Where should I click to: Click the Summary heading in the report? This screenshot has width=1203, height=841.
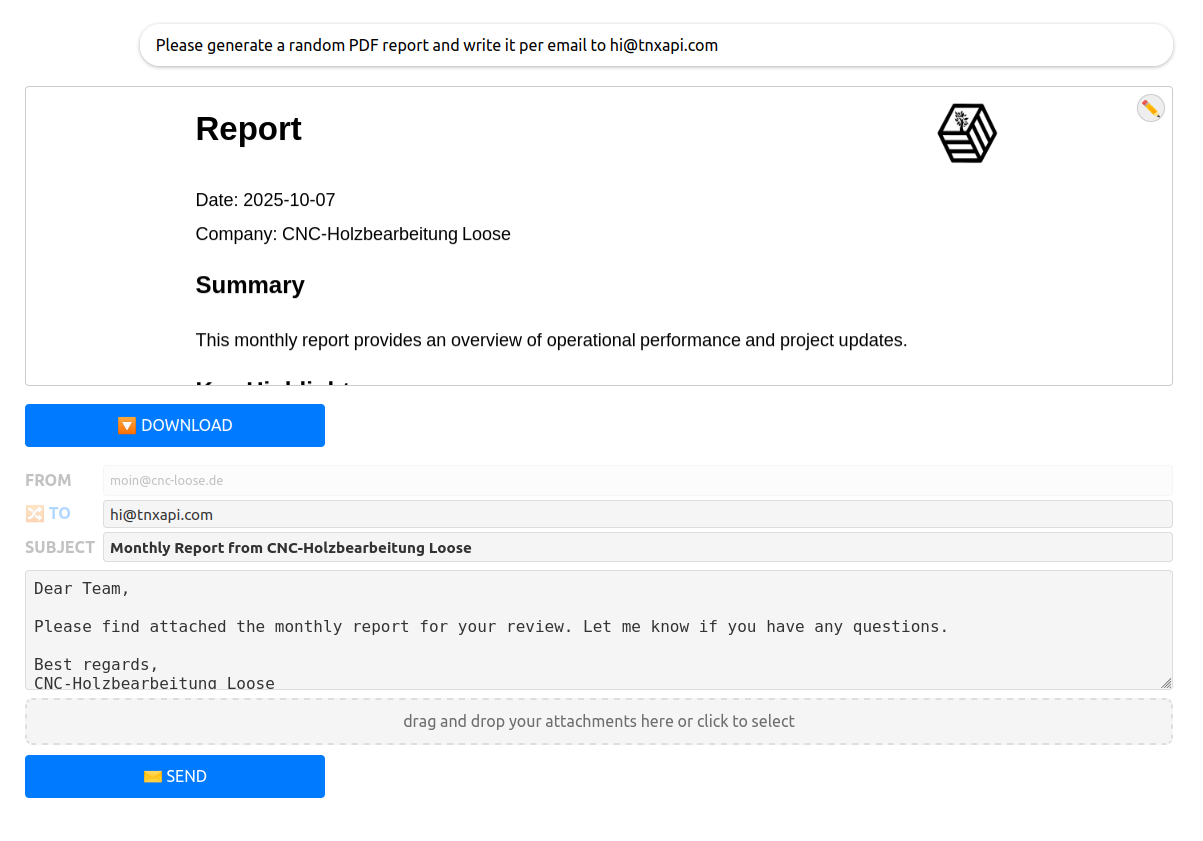pyautogui.click(x=250, y=285)
